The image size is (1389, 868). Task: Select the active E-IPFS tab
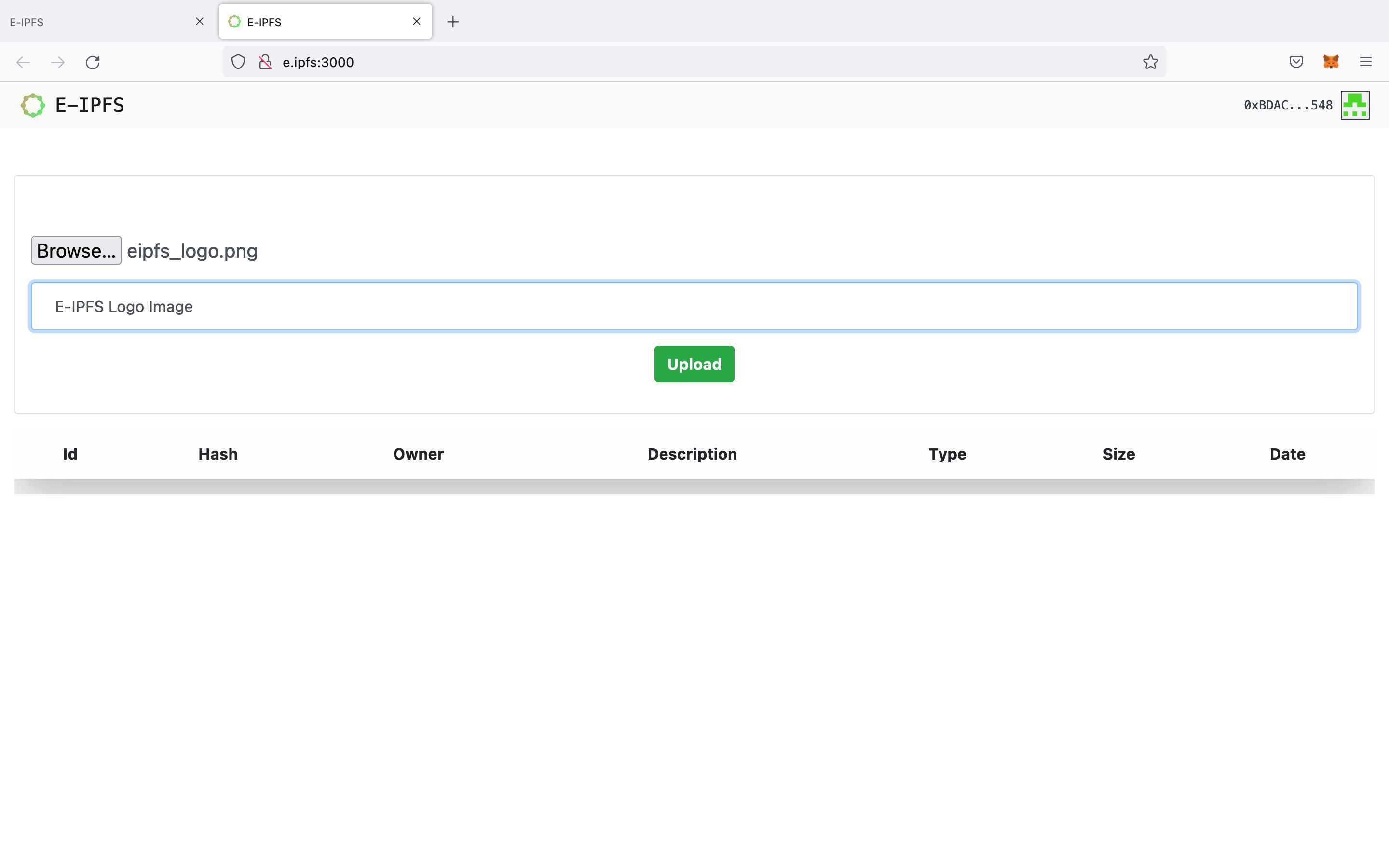click(x=326, y=22)
